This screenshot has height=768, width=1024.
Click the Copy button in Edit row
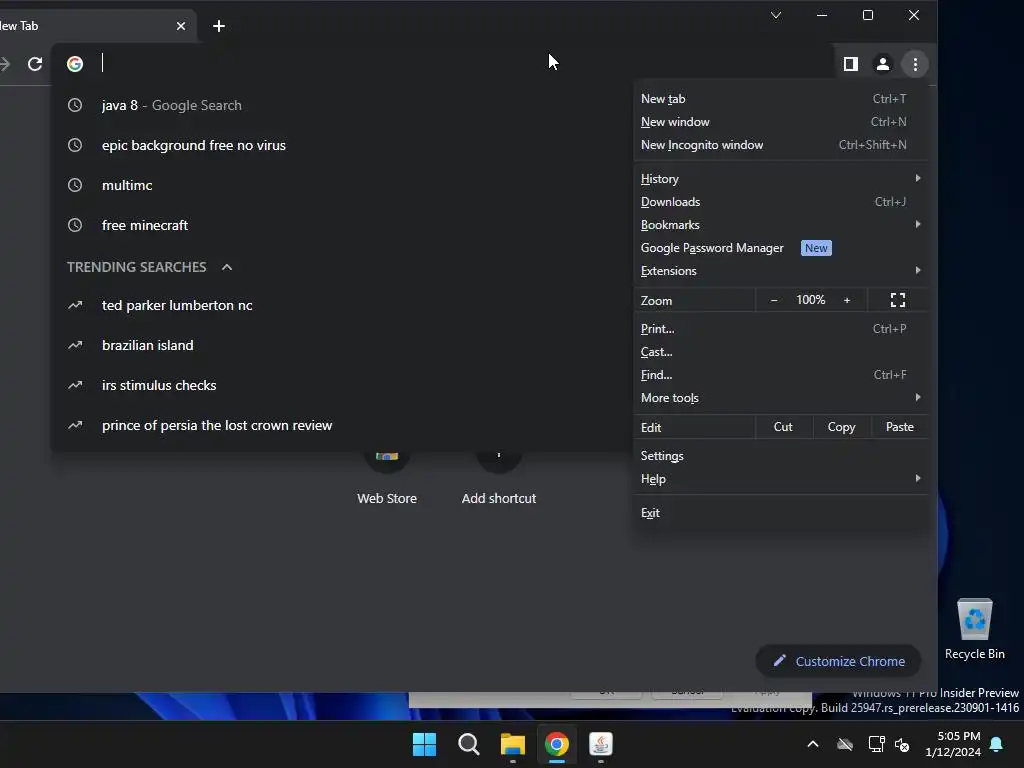coord(841,427)
